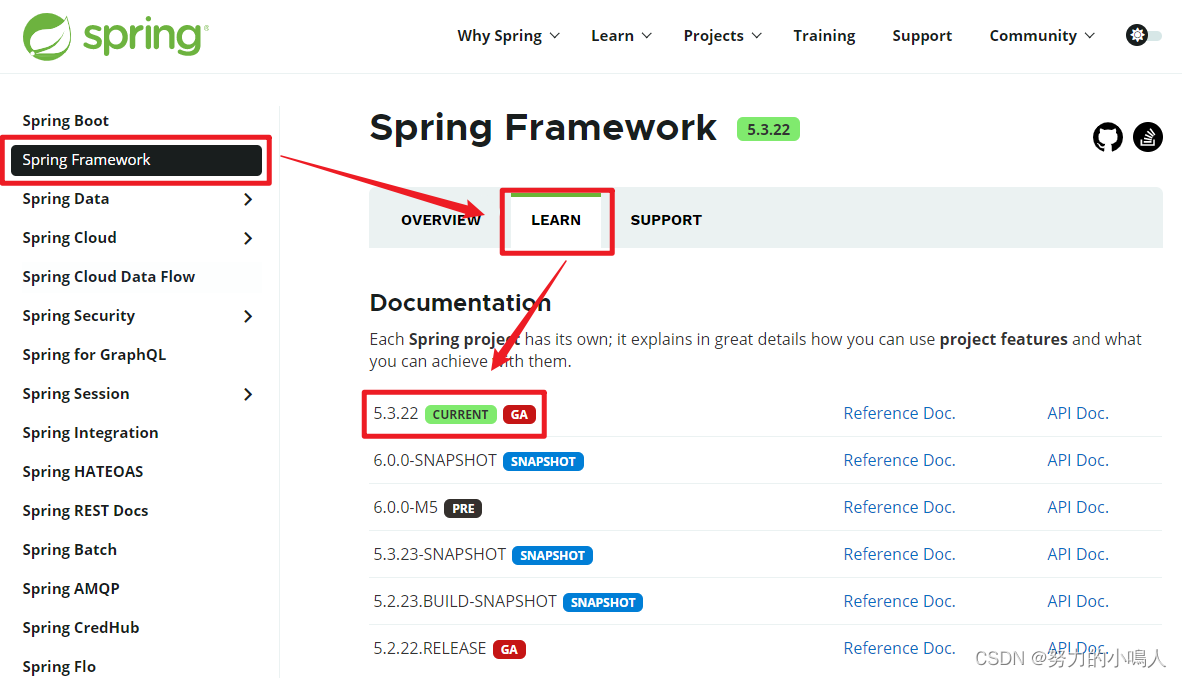1182x678 pixels.
Task: Open Spring REST Docs project
Action: click(85, 511)
